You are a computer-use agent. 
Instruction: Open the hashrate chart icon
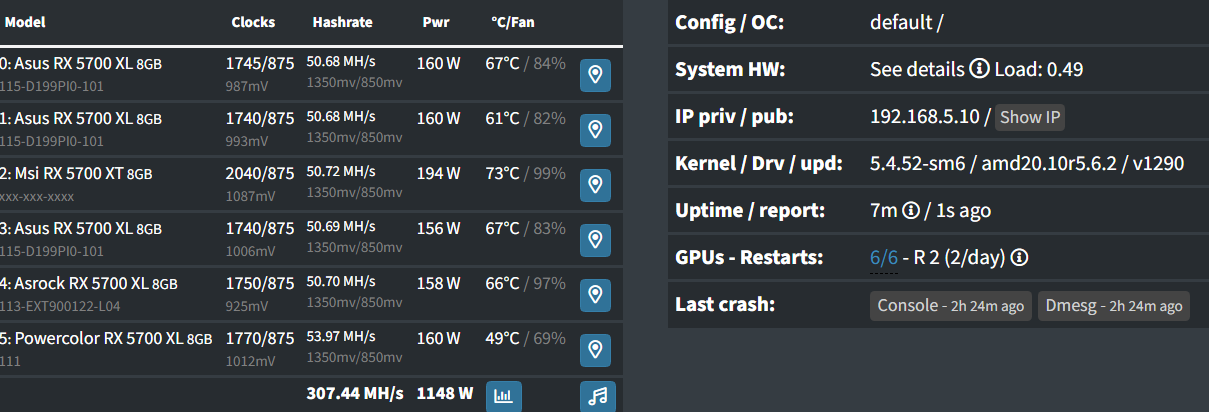point(504,395)
